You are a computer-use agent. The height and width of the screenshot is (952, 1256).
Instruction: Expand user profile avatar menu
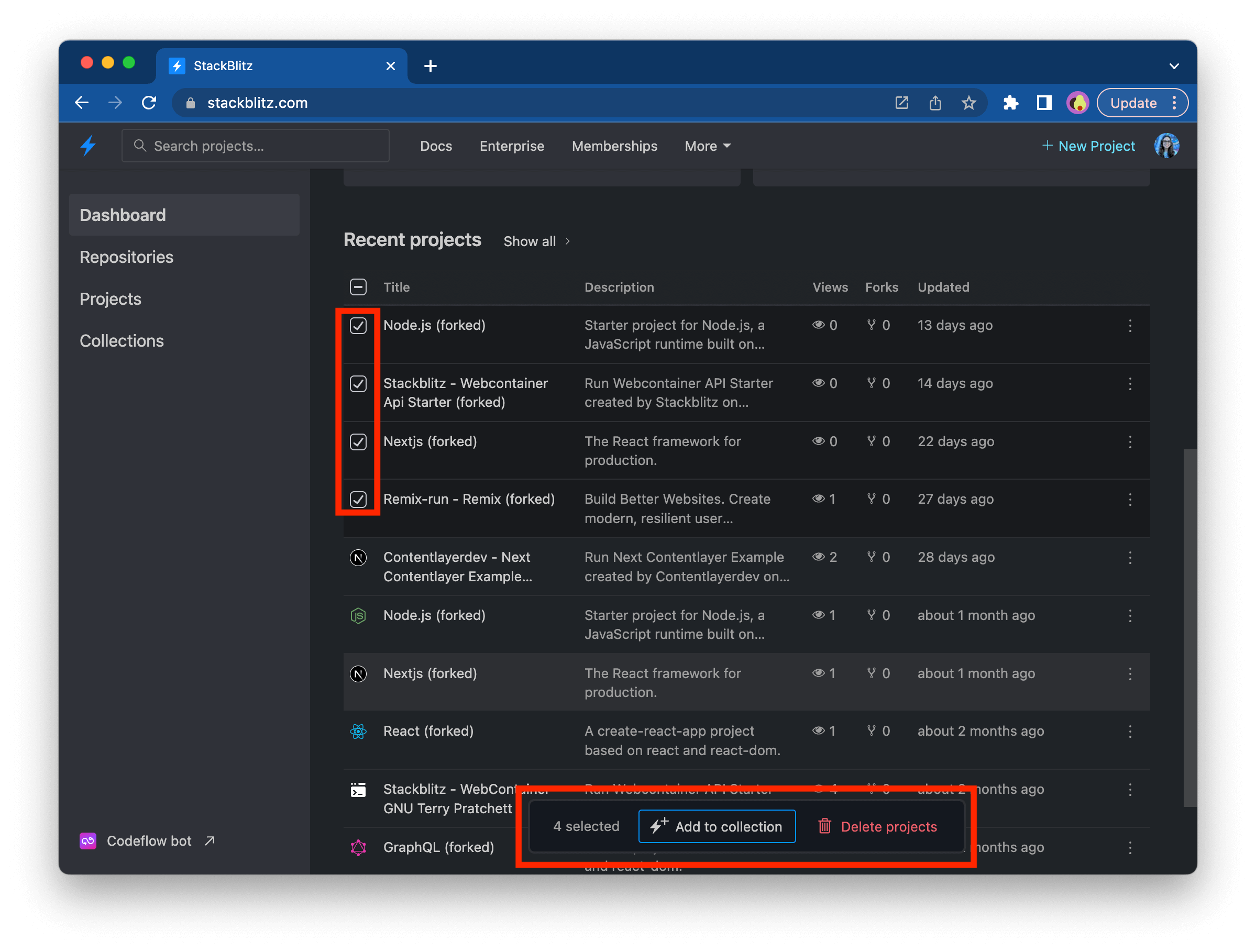(1167, 145)
